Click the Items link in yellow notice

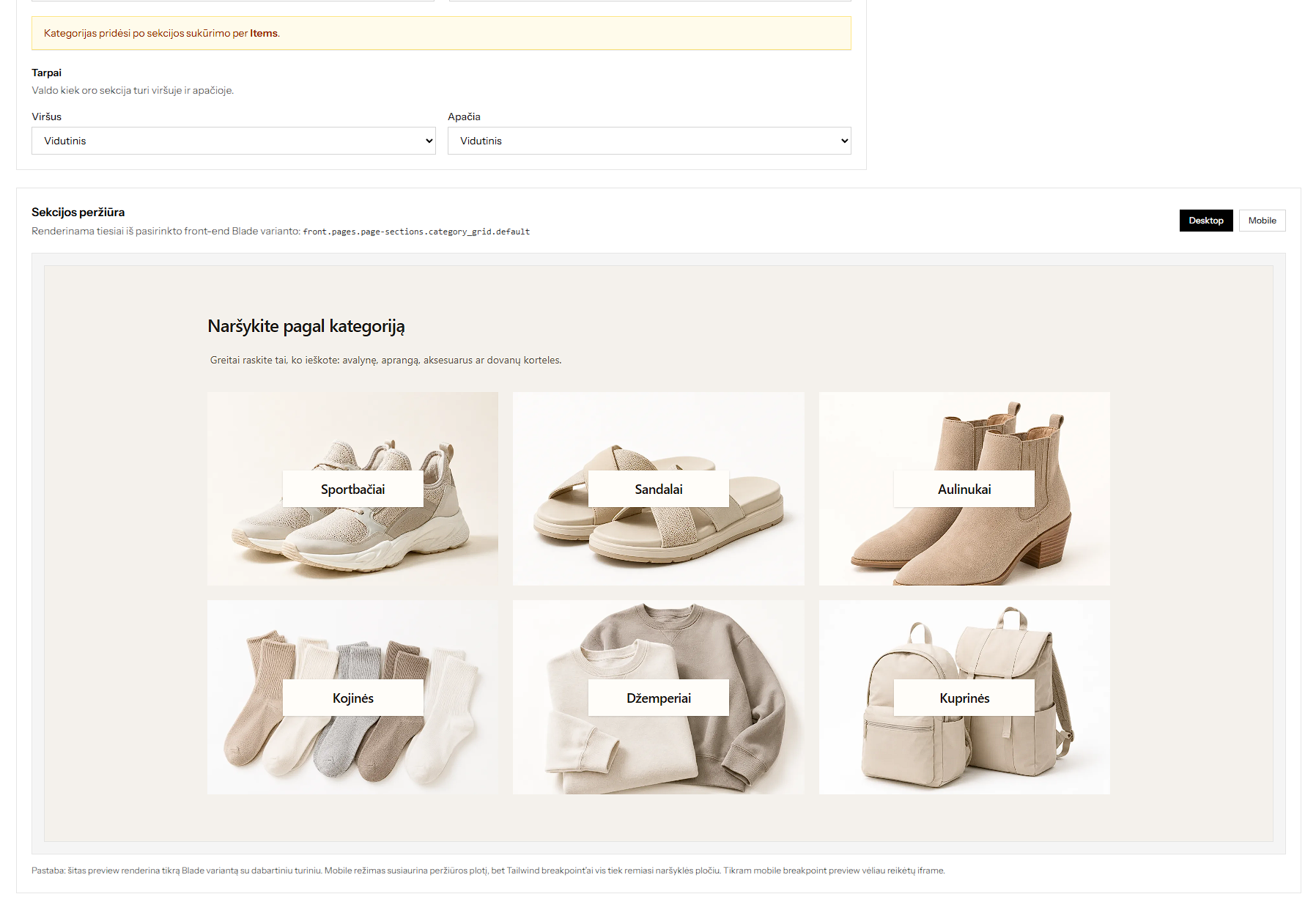pyautogui.click(x=264, y=33)
